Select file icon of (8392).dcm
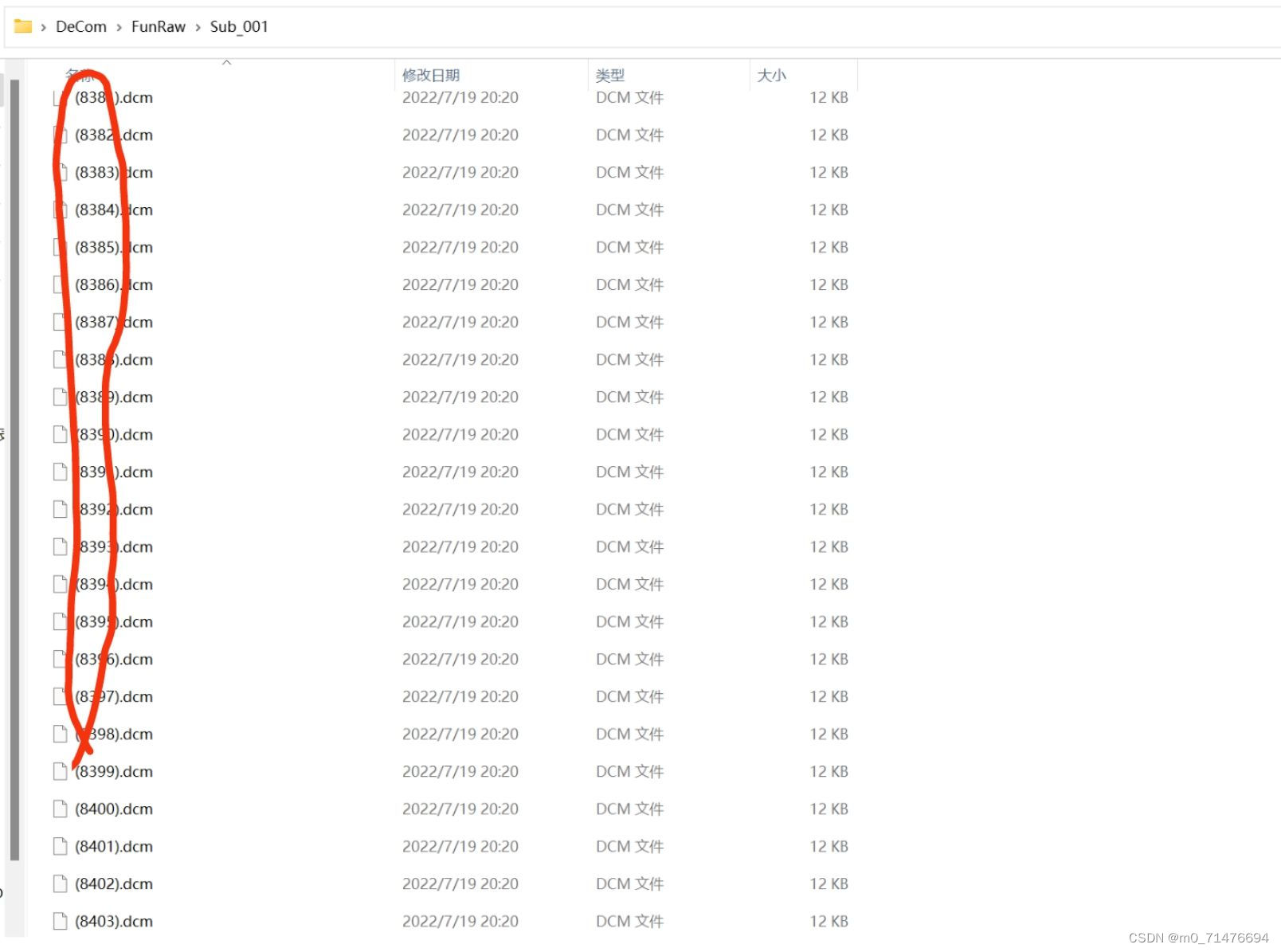This screenshot has height=952, width=1281. coord(60,509)
